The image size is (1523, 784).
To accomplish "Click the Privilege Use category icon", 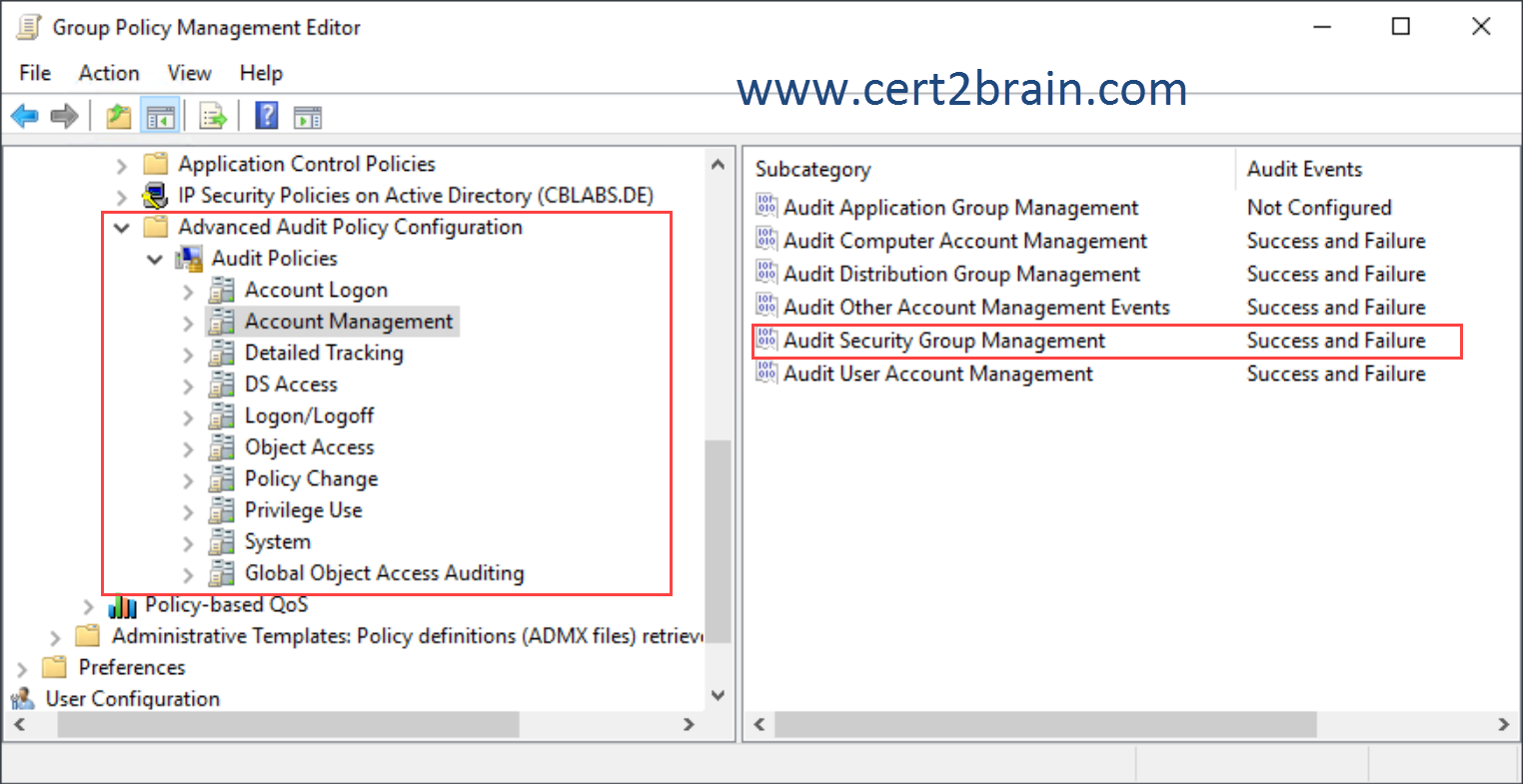I will point(221,510).
